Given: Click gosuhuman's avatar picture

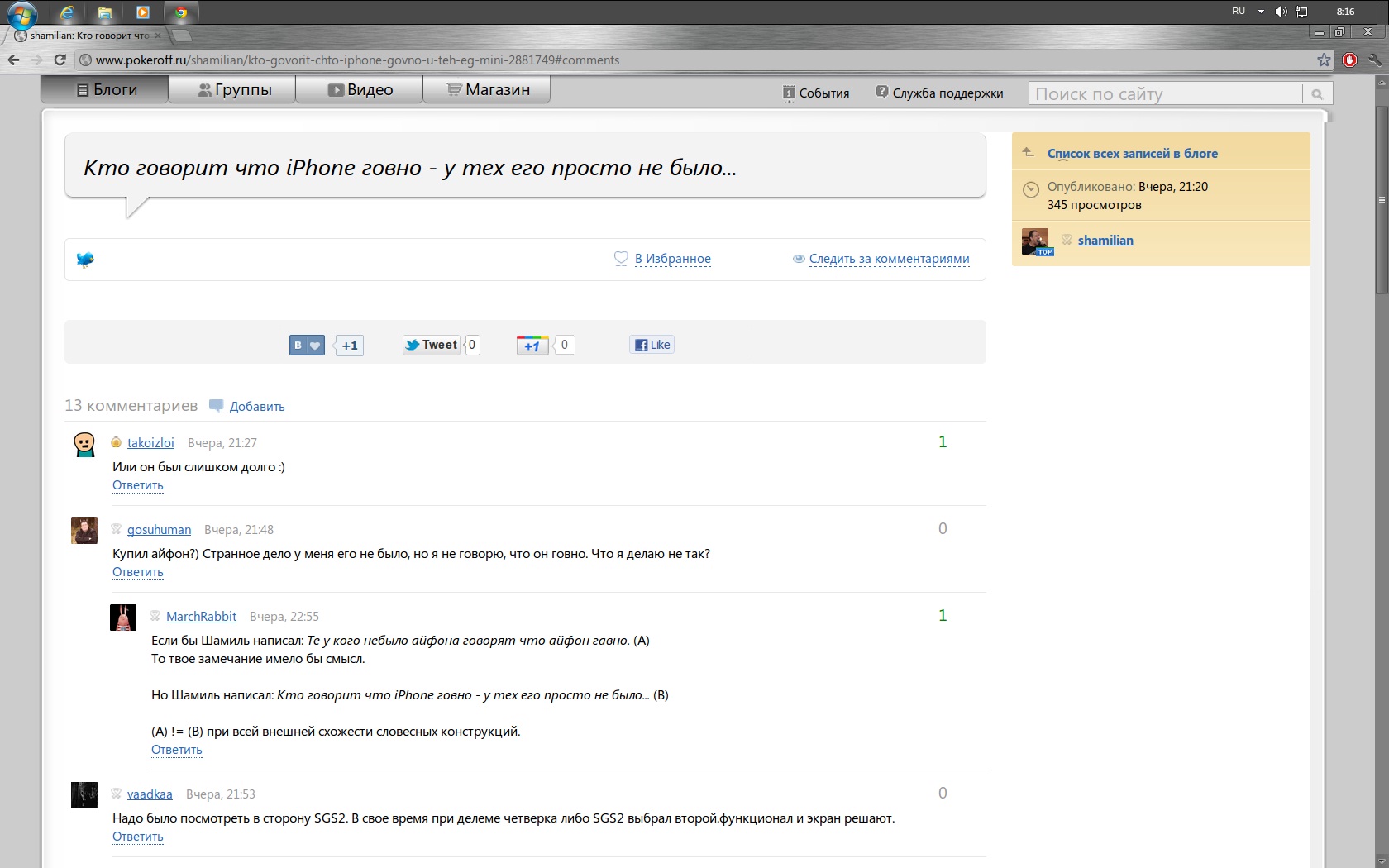Looking at the screenshot, I should [x=84, y=531].
